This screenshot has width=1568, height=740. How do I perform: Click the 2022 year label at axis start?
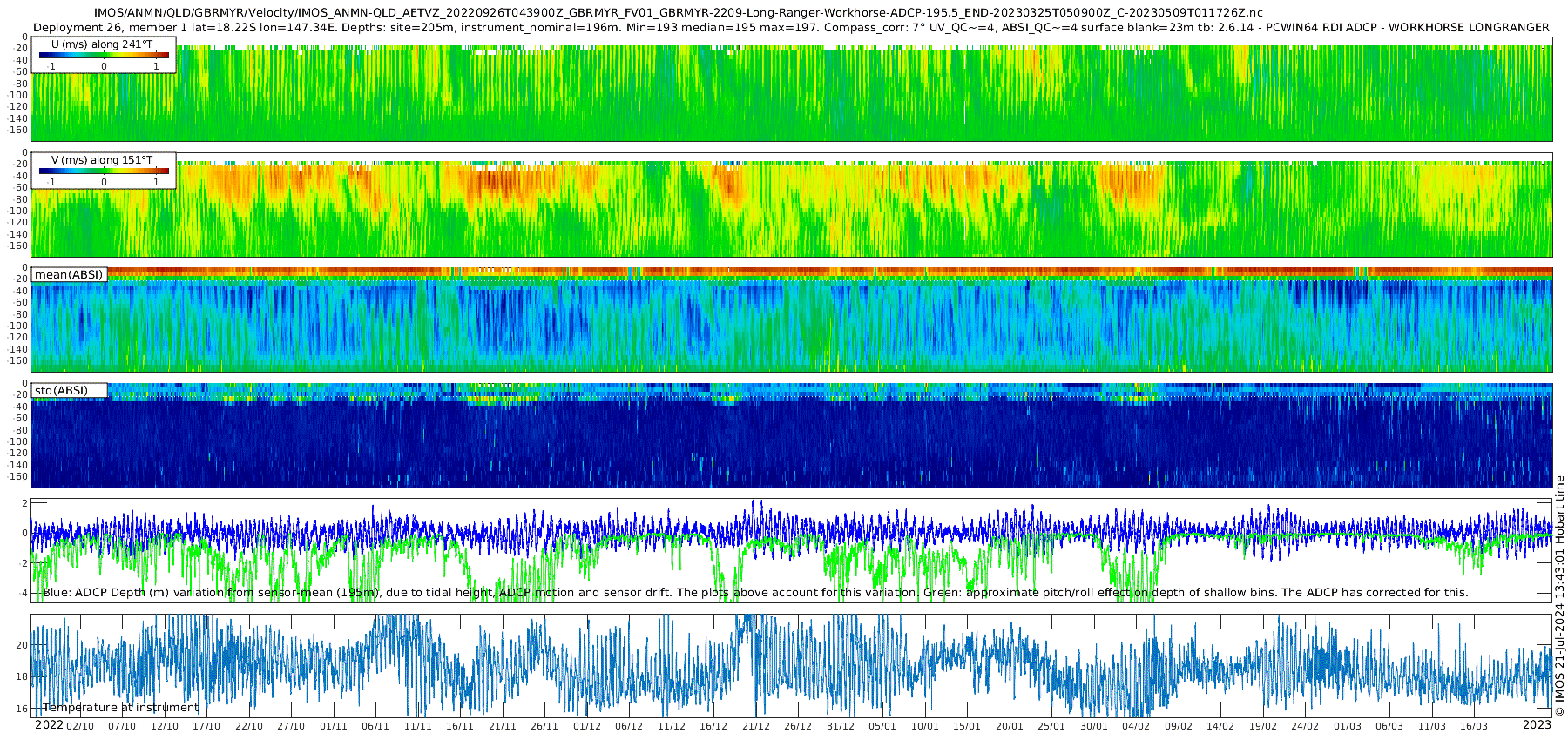tap(49, 725)
